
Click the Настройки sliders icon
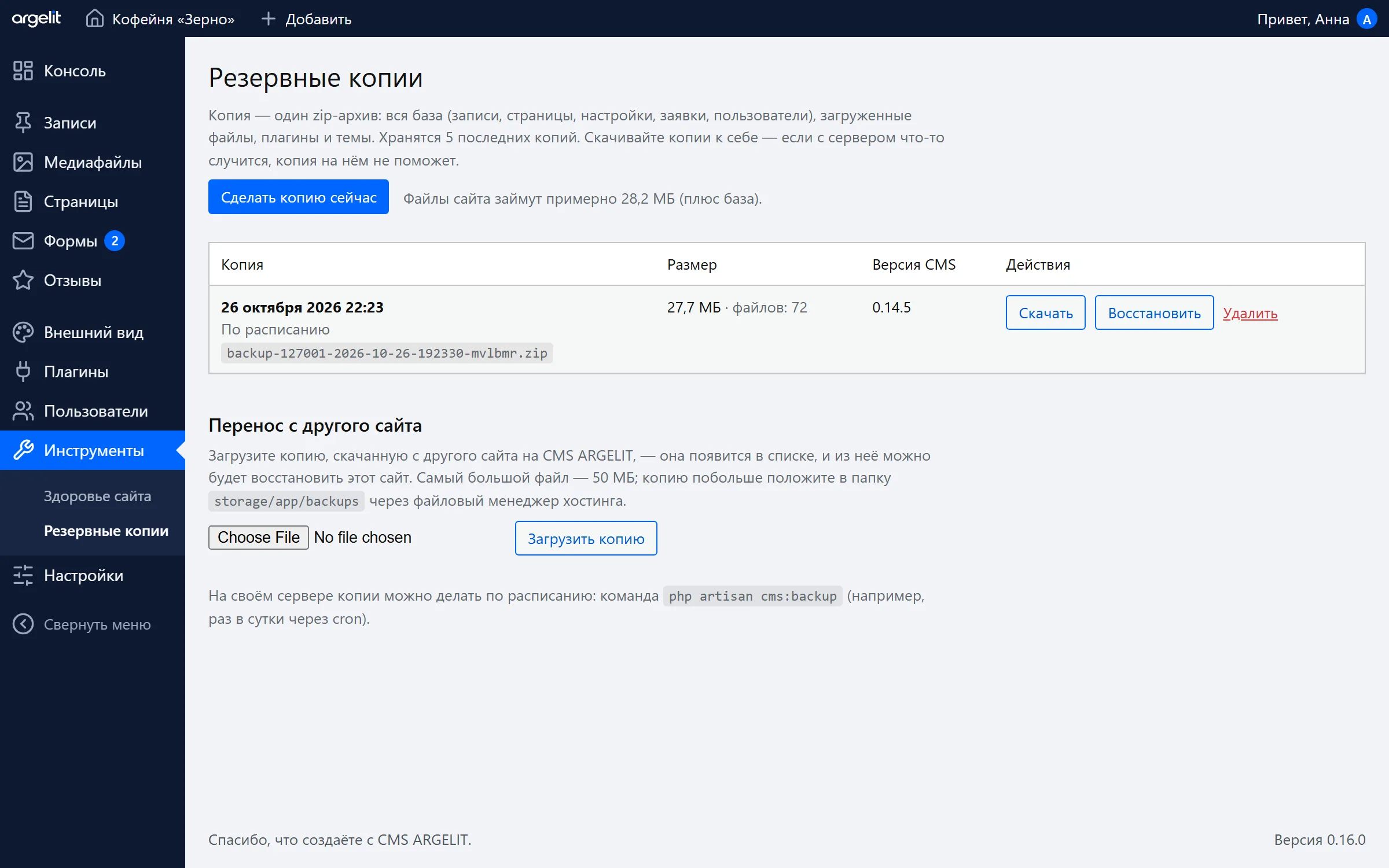tap(23, 575)
